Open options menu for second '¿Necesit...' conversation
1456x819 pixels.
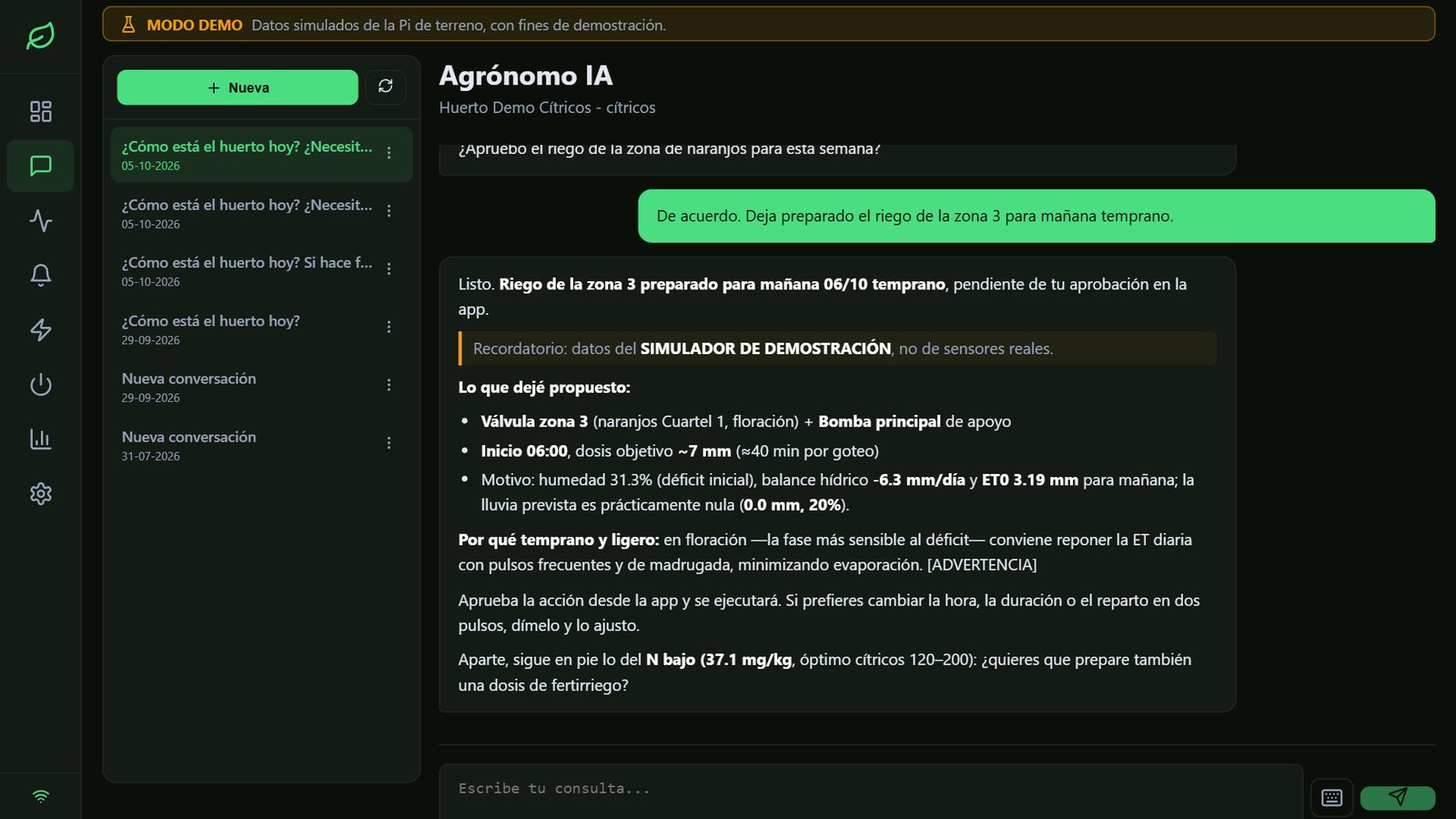coord(389,211)
